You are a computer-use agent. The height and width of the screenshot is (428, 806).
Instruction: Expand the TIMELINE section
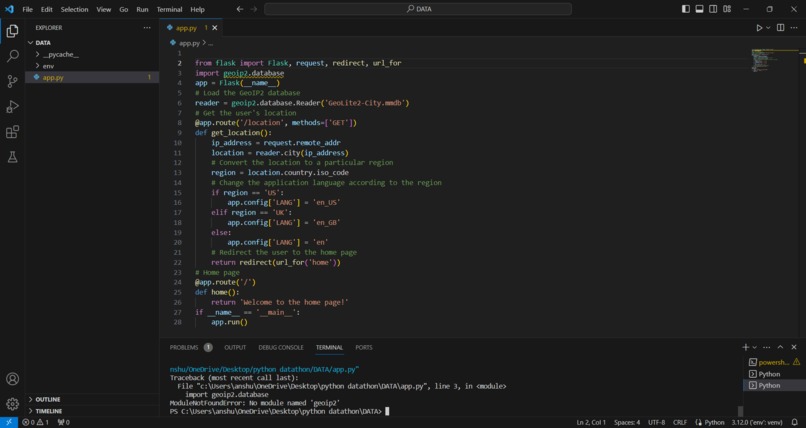pyautogui.click(x=92, y=411)
